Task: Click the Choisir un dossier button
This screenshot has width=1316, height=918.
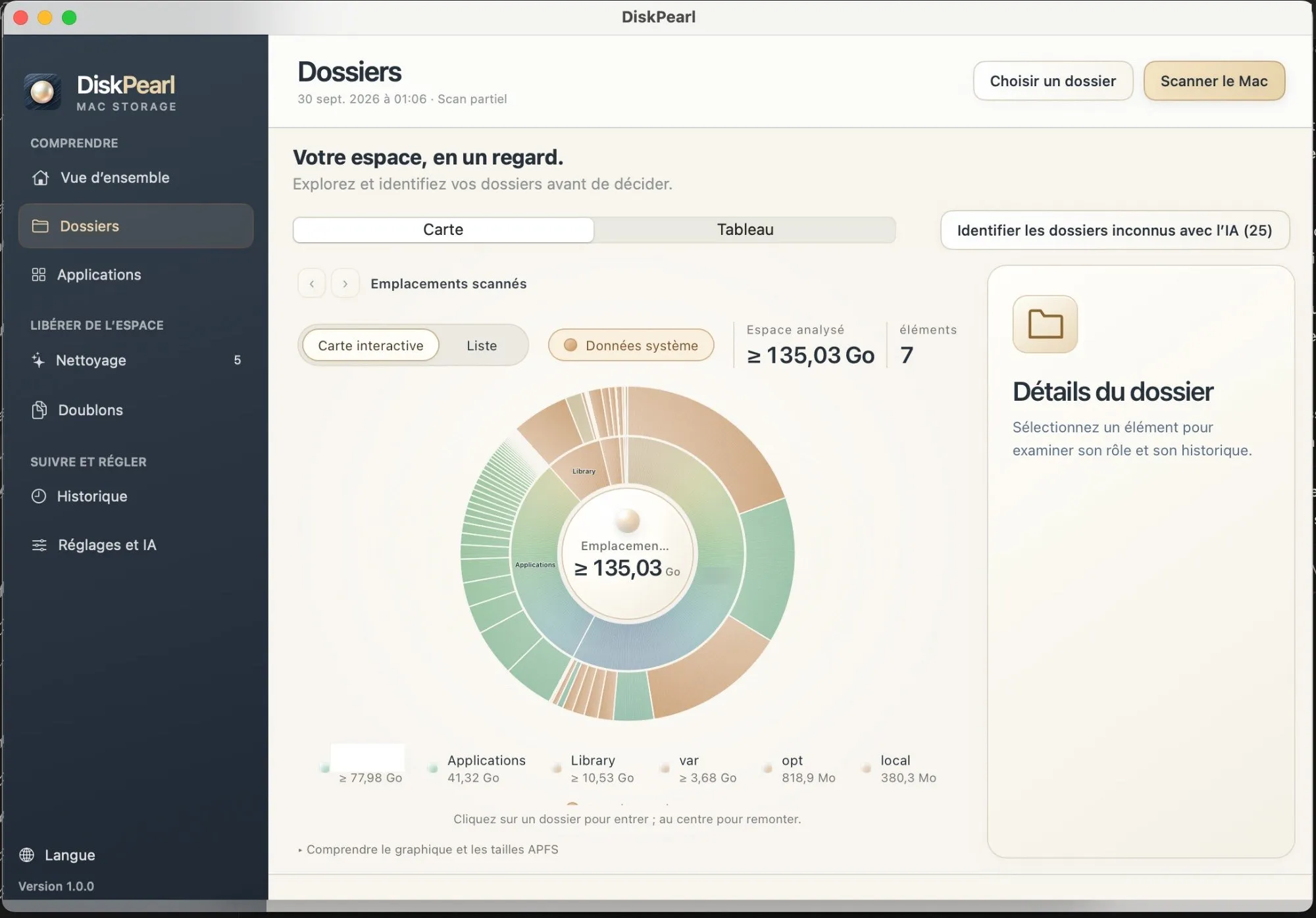Action: pyautogui.click(x=1053, y=81)
